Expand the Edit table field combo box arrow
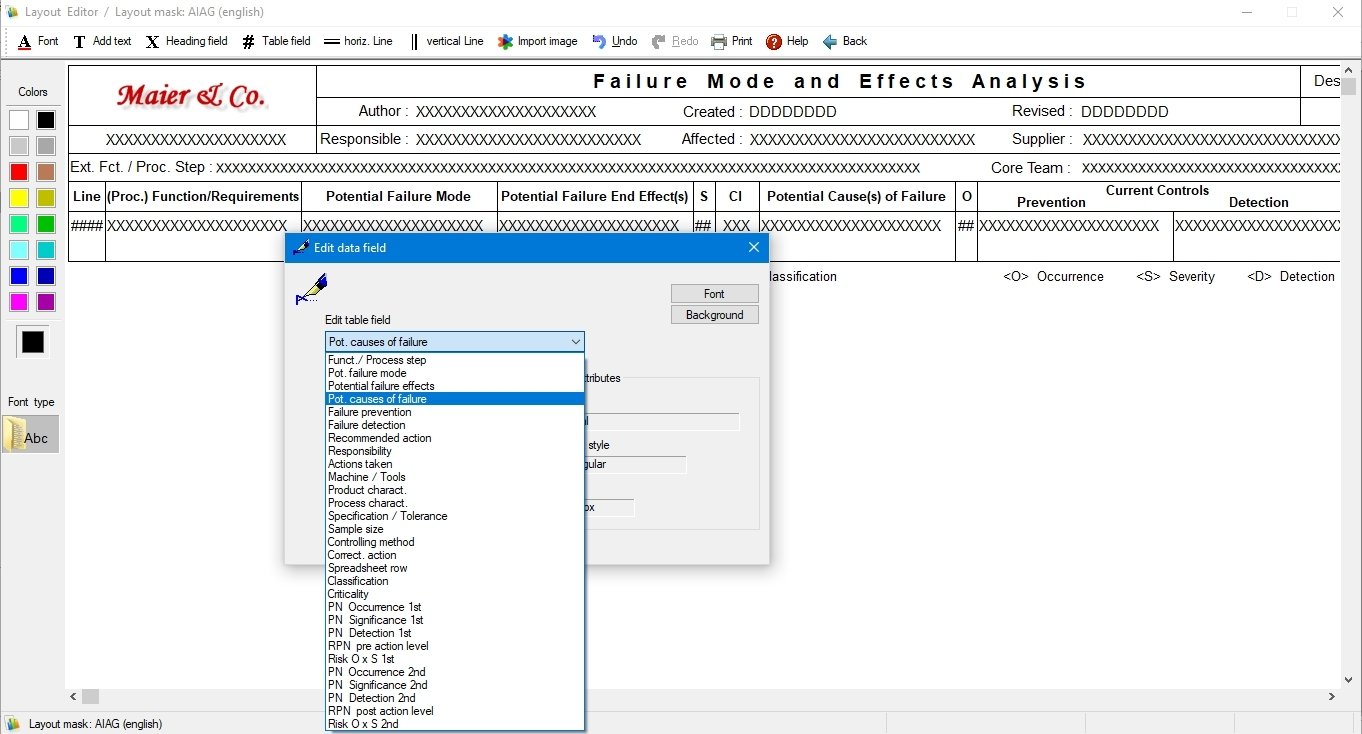1362x734 pixels. click(x=576, y=342)
